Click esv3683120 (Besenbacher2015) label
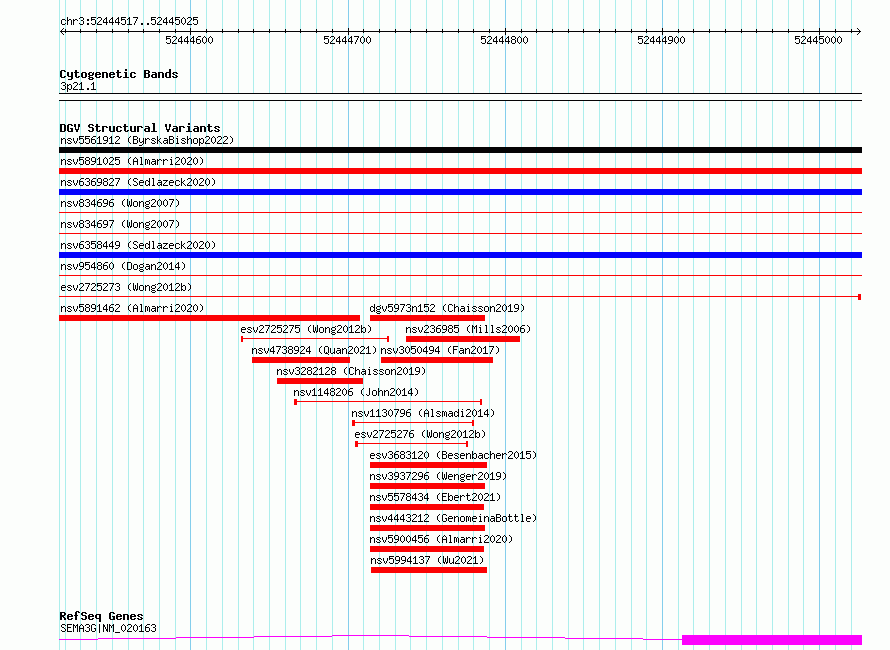The image size is (890, 650). [453, 455]
